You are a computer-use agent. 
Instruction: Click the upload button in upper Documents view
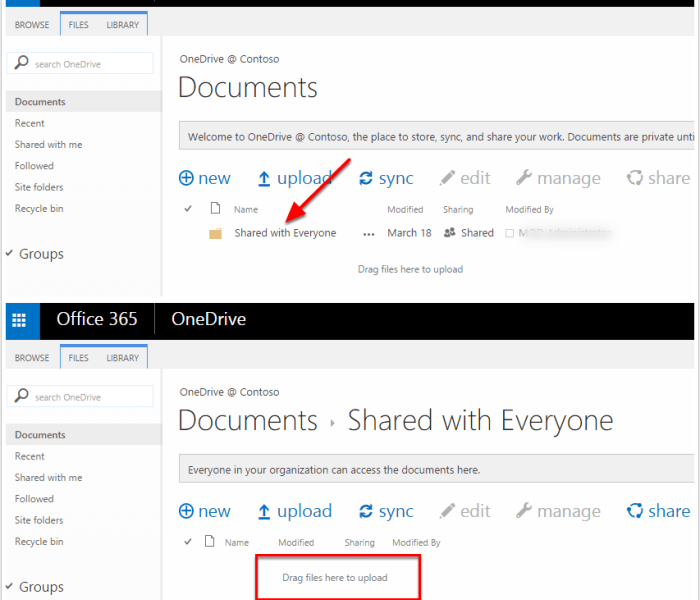(295, 178)
